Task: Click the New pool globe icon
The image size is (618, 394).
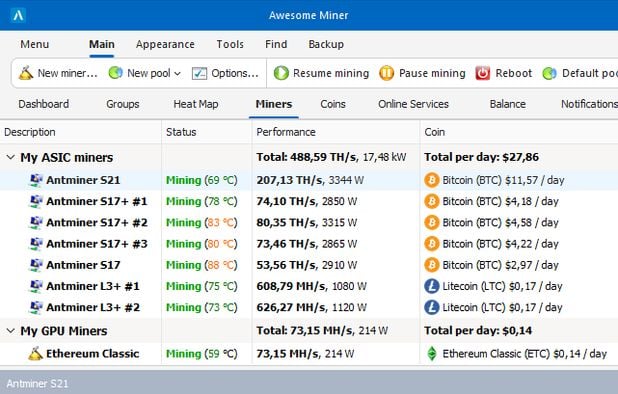Action: point(115,73)
